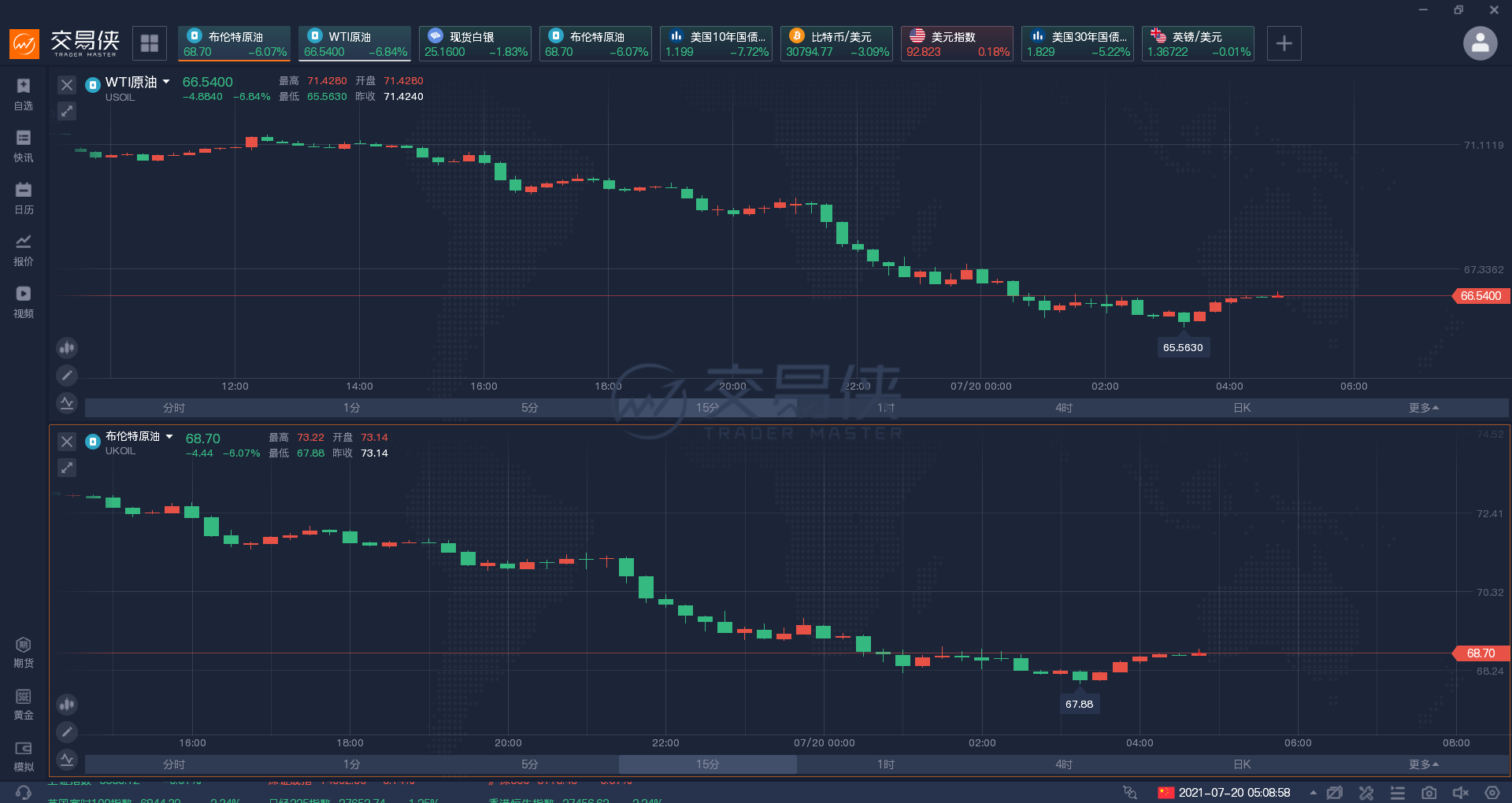The image size is (1512, 803).
Task: Open the 快讯 news sidebar icon
Action: pyautogui.click(x=24, y=146)
